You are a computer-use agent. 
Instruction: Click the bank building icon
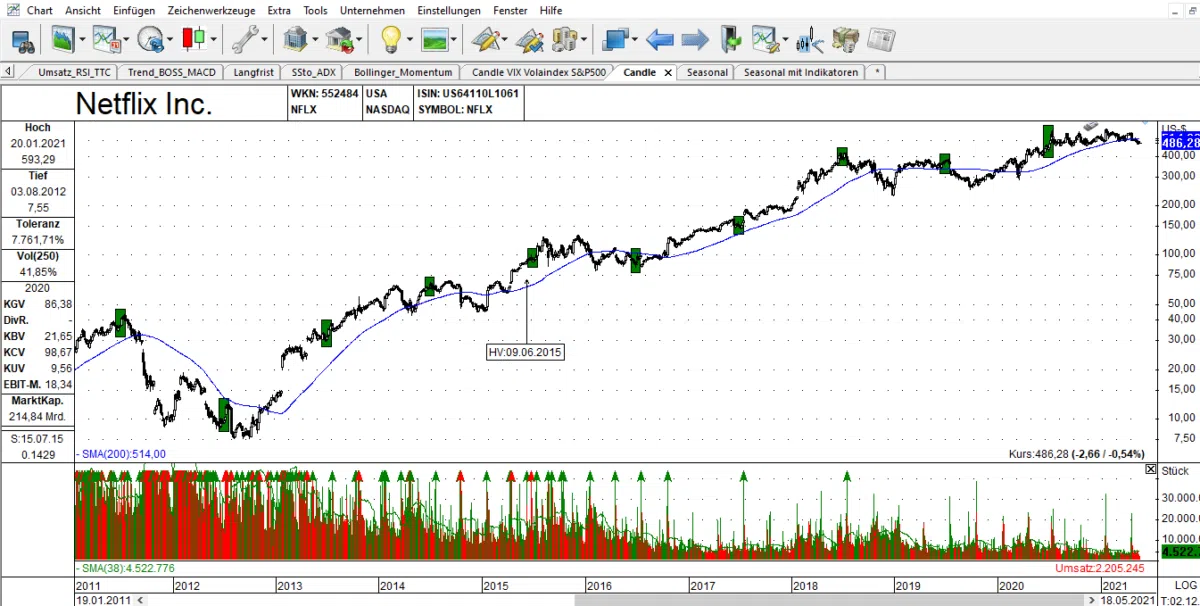(x=295, y=40)
